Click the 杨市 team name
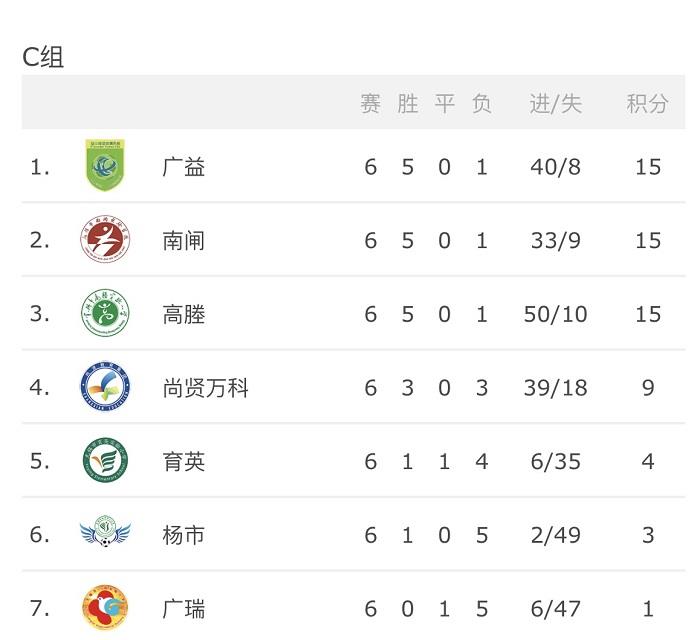Viewport: 700px width, 640px height. point(183,535)
